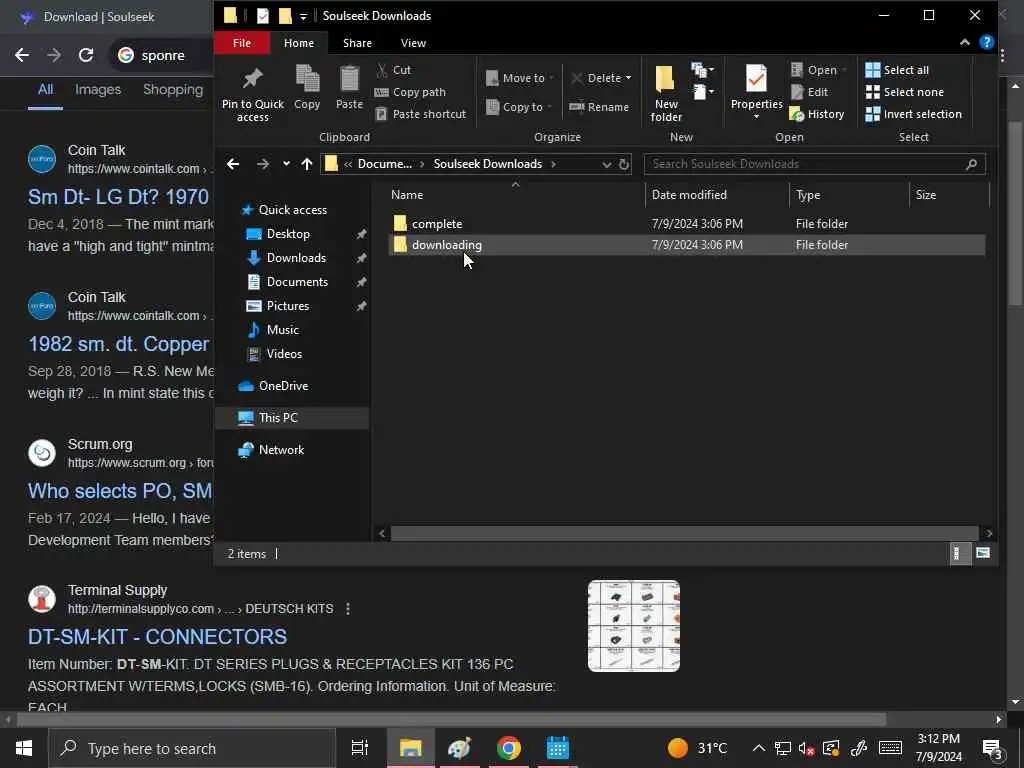Open the Windows Start menu
Image resolution: width=1024 pixels, height=768 pixels.
coord(24,748)
